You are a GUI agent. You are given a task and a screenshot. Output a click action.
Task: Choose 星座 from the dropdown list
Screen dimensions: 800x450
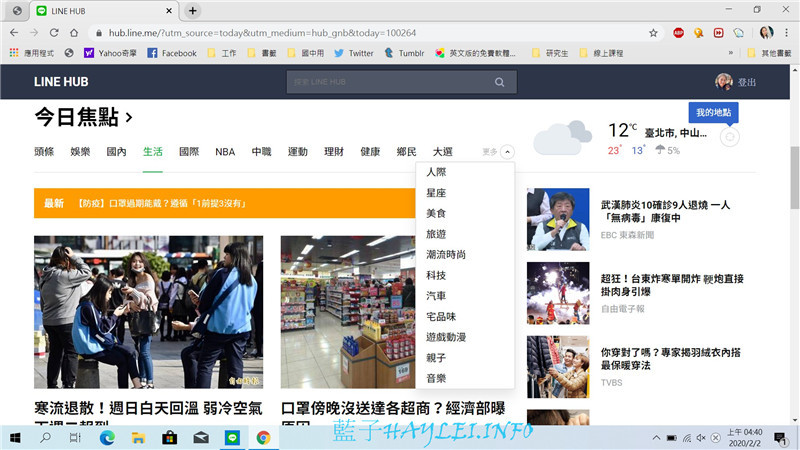436,193
